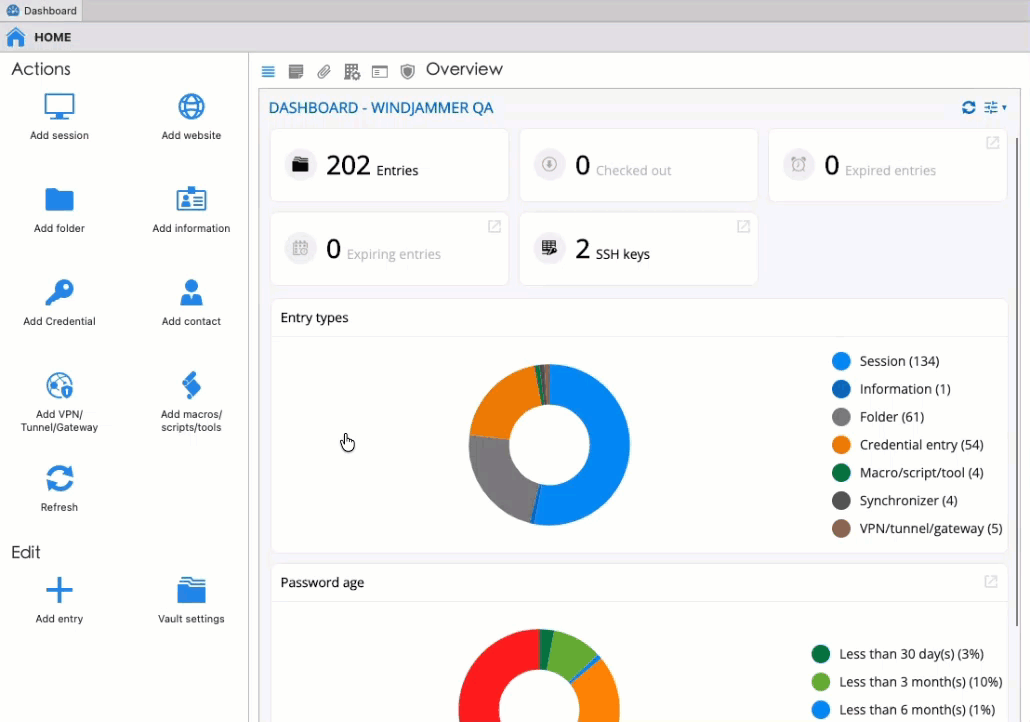Image resolution: width=1030 pixels, height=722 pixels.
Task: Click the shield security icon in toolbar
Action: pyautogui.click(x=407, y=71)
